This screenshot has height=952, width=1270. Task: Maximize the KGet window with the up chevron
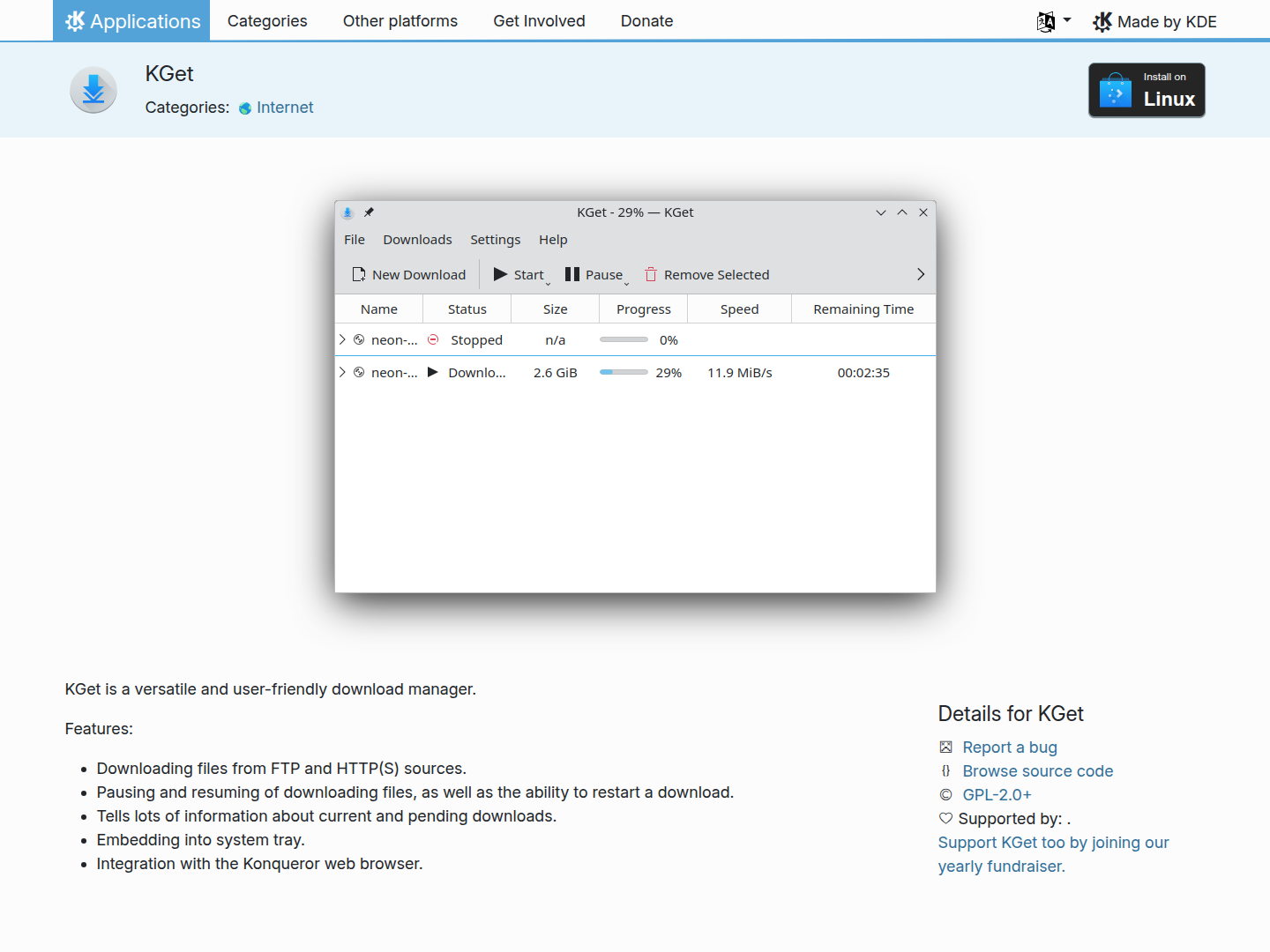(902, 212)
